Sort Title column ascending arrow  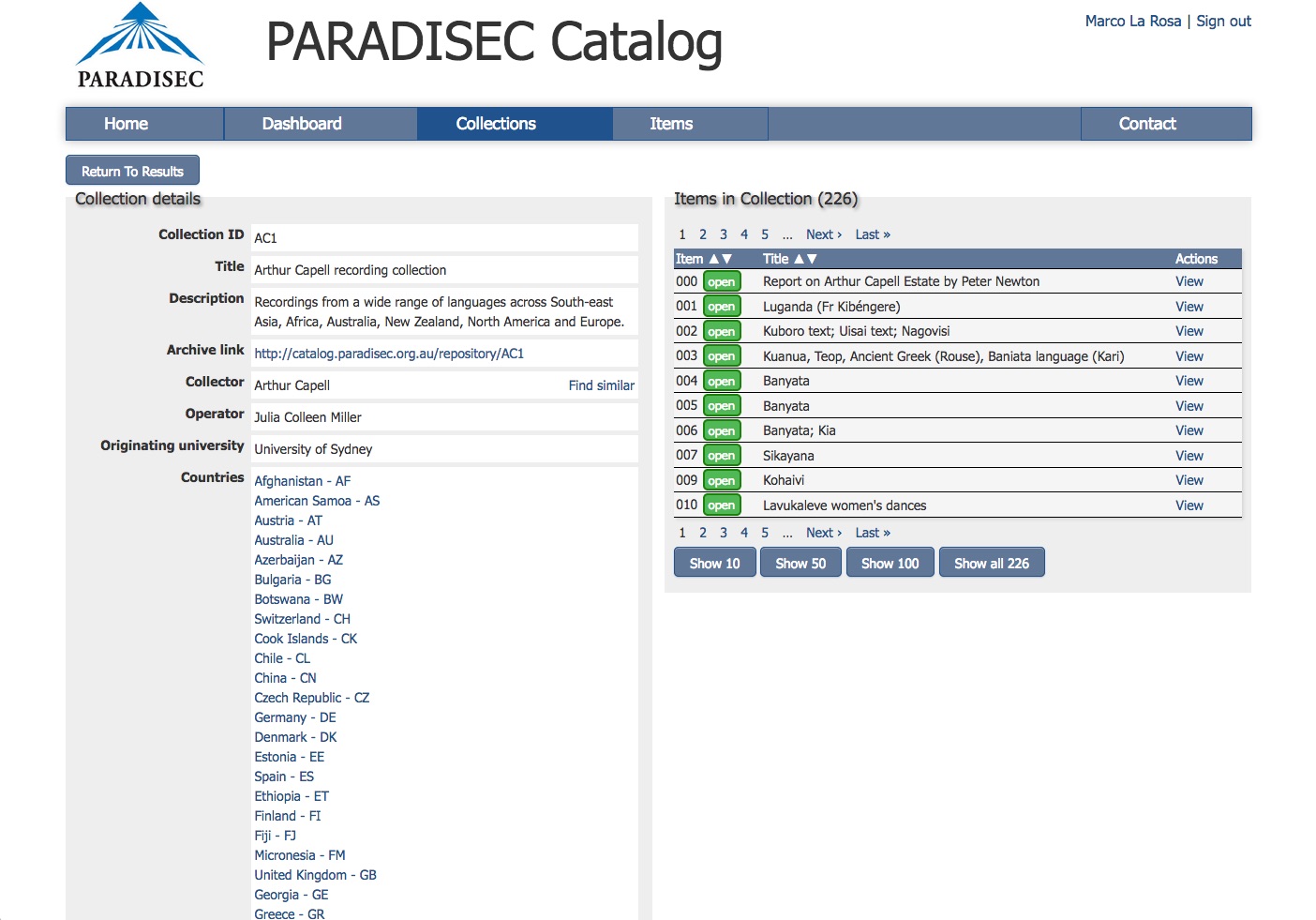tap(800, 259)
